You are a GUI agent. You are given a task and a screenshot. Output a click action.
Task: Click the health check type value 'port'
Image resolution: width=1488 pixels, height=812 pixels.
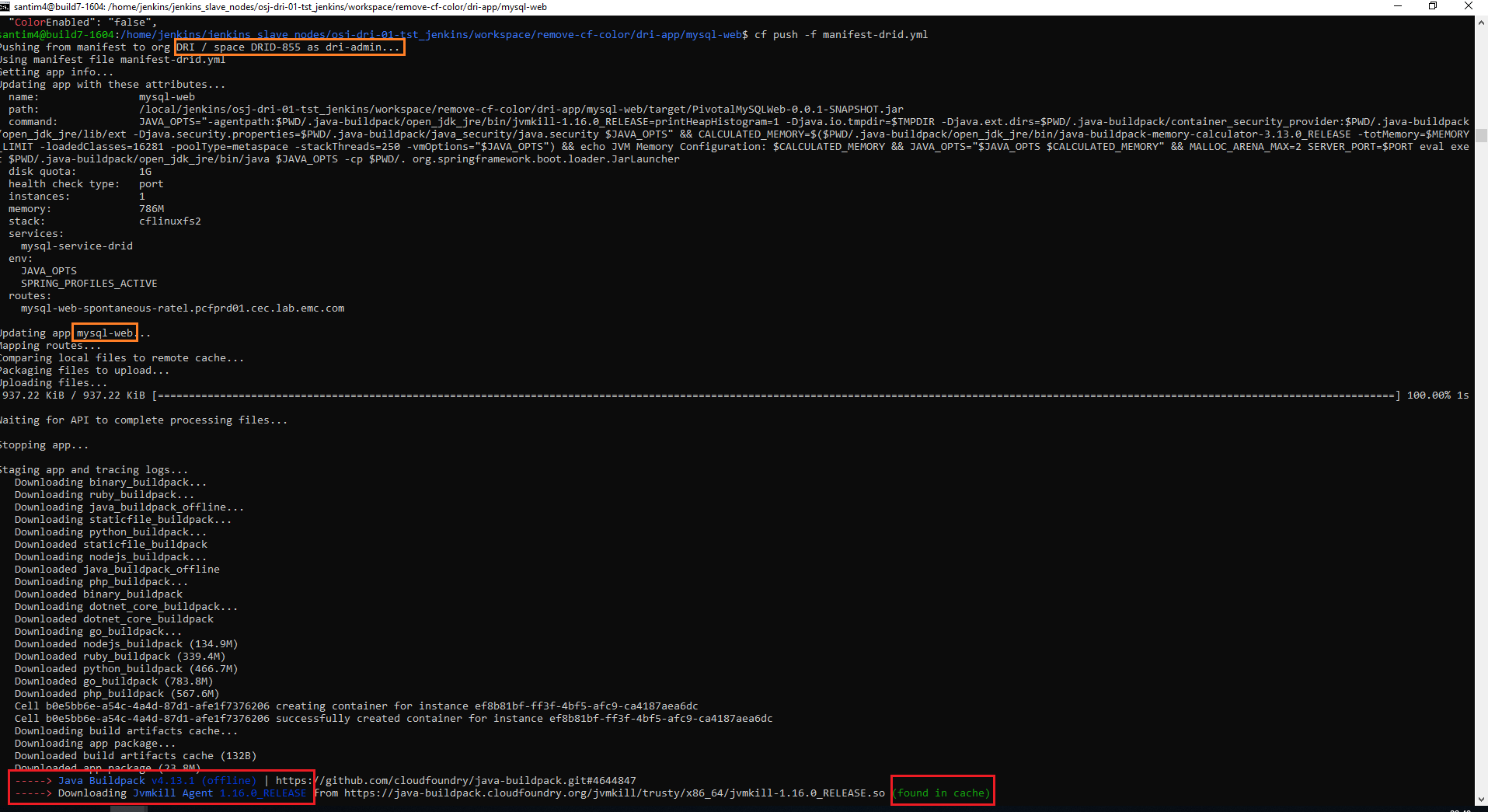(x=152, y=184)
